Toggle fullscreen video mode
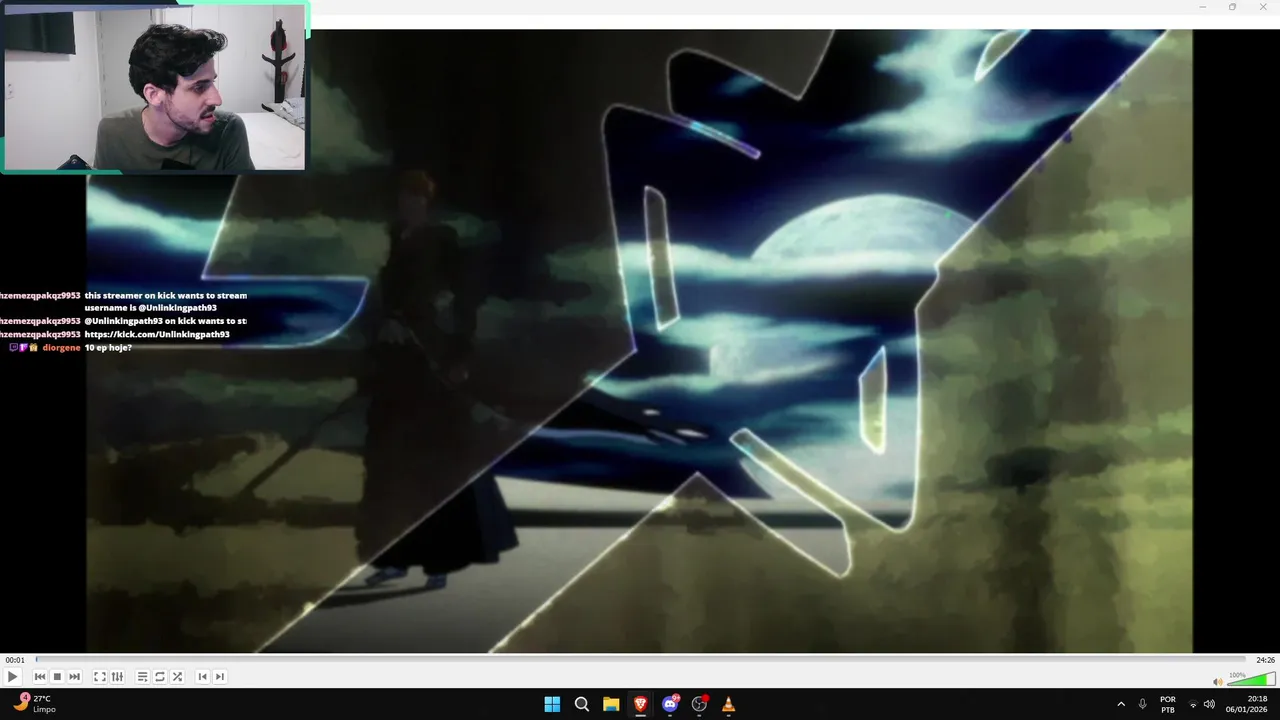Image resolution: width=1280 pixels, height=720 pixels. pos(100,677)
